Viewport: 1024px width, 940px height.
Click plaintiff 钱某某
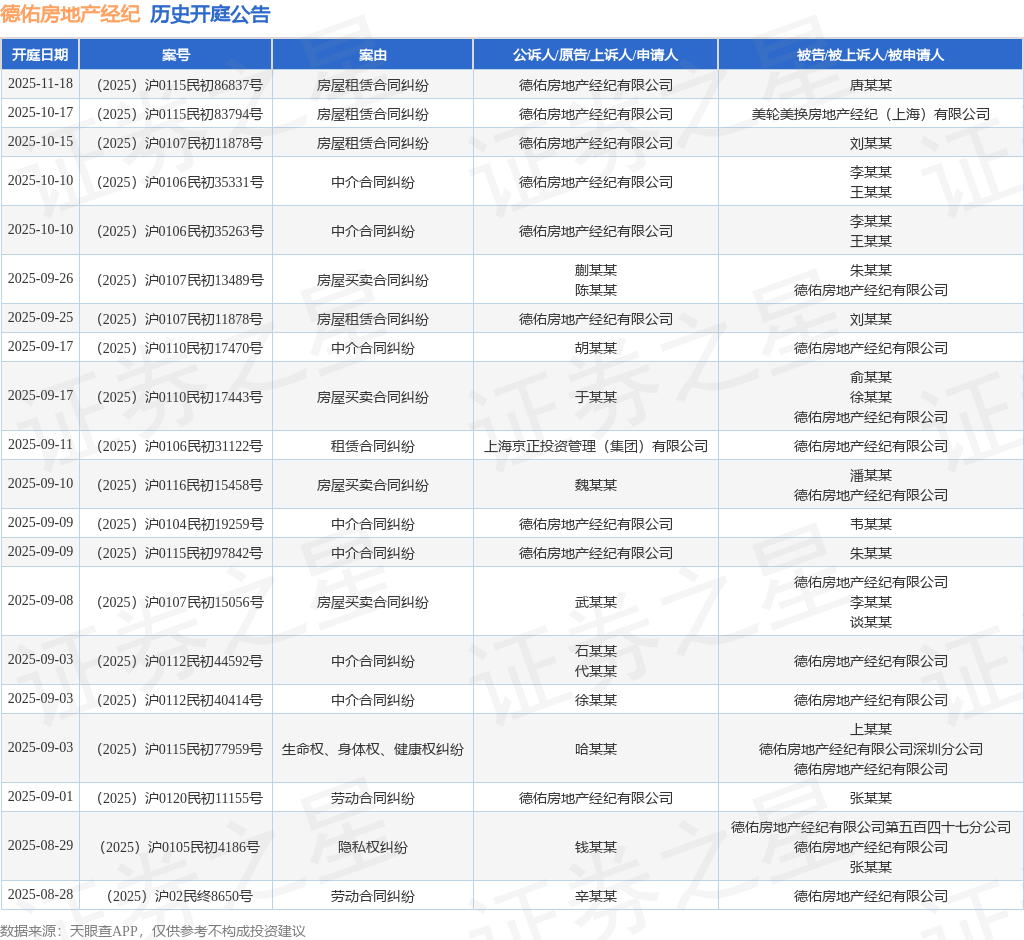(x=596, y=847)
